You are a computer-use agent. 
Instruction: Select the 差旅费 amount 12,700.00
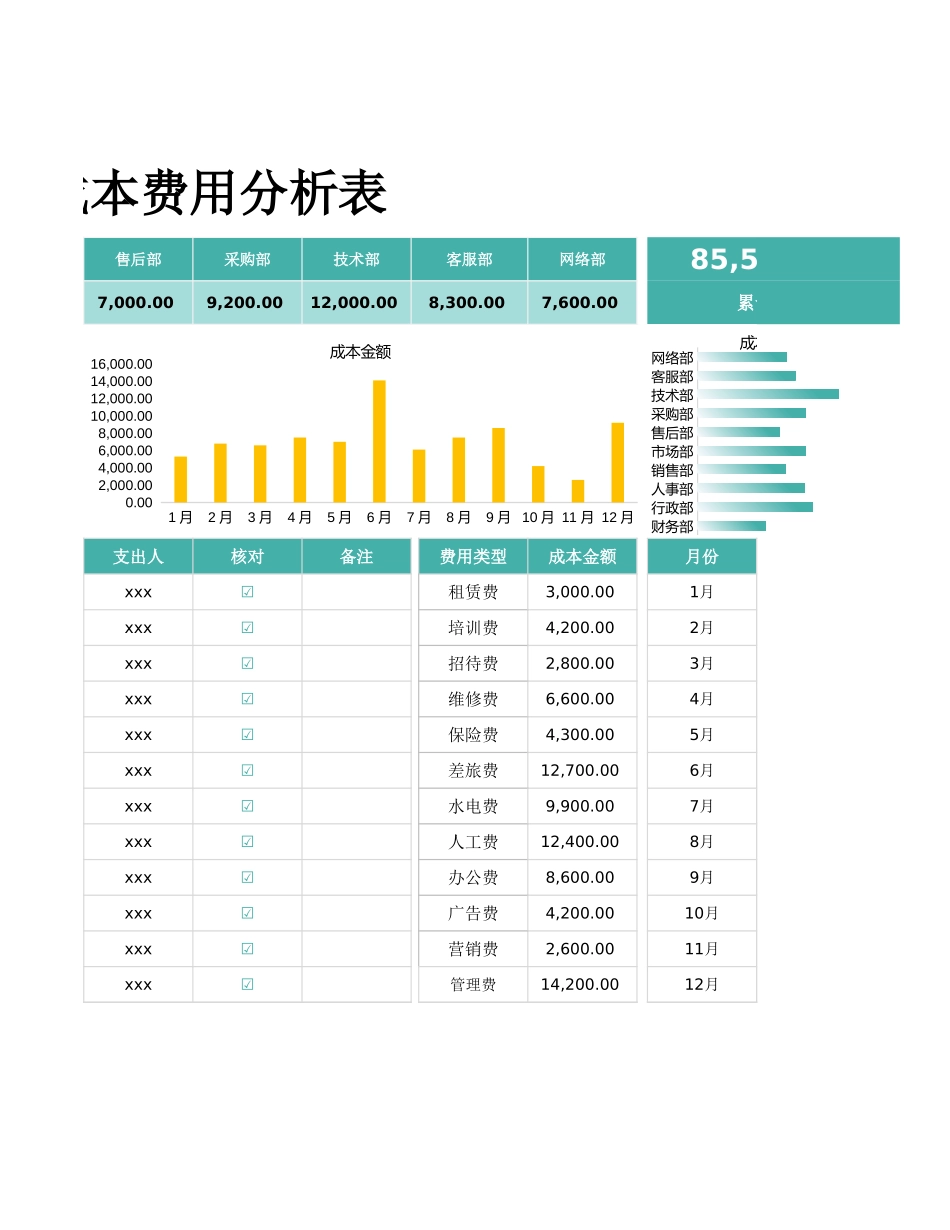[582, 770]
